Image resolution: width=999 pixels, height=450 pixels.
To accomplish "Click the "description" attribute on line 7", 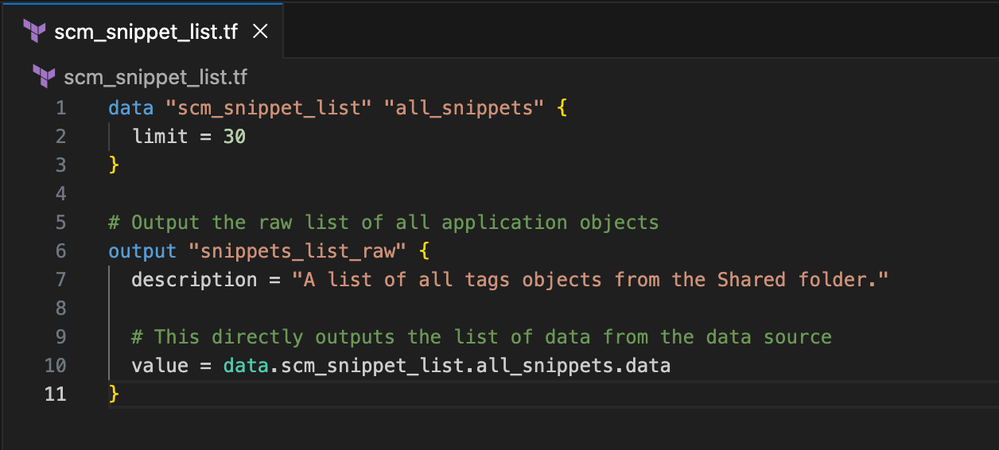I will 194,280.
